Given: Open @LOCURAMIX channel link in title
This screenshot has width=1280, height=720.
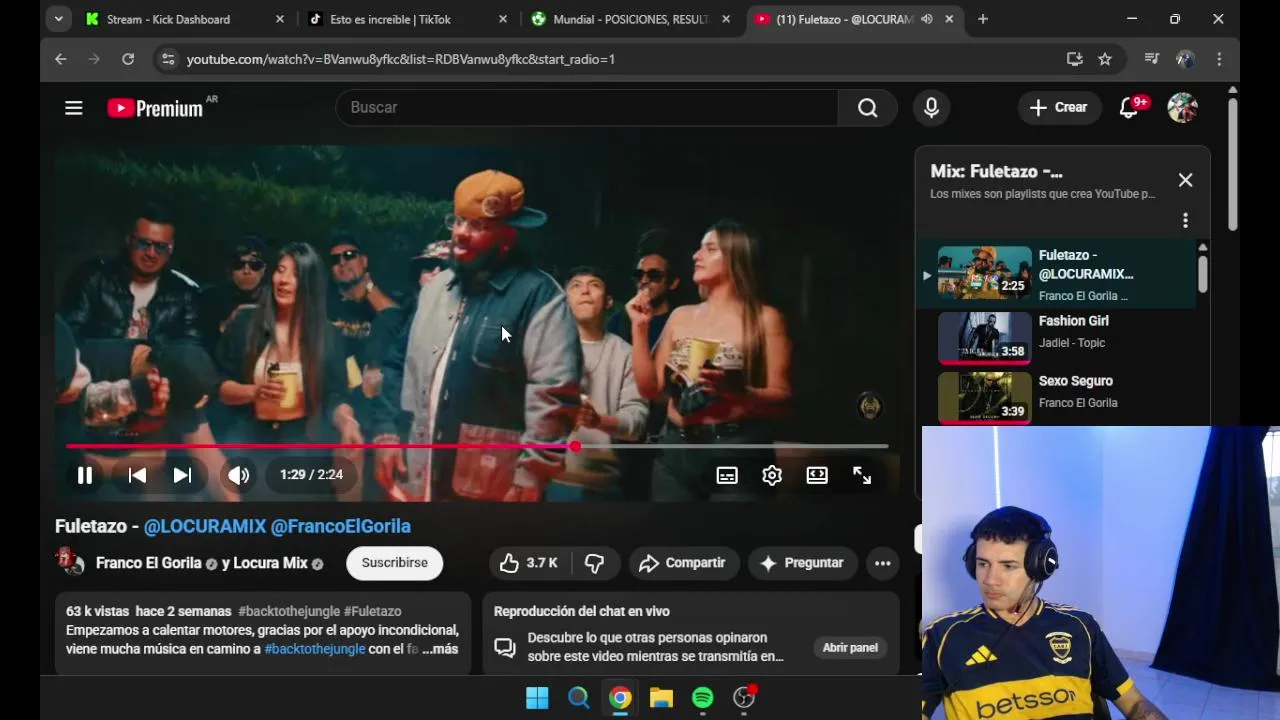Looking at the screenshot, I should pos(205,526).
